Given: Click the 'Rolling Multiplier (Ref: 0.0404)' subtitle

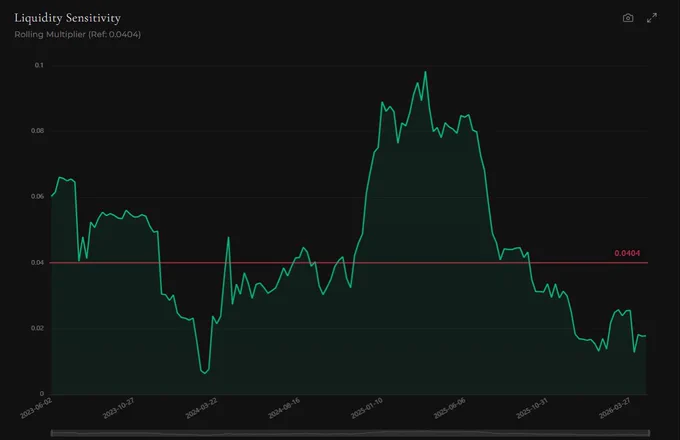Looking at the screenshot, I should 78,34.
